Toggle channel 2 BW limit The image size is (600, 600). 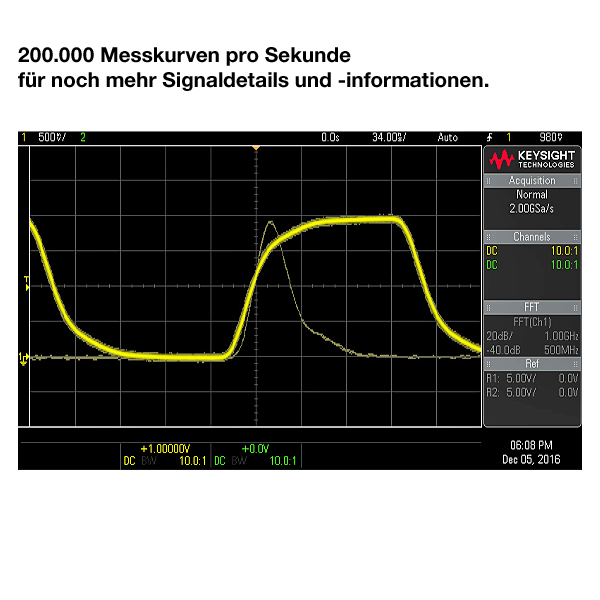[x=238, y=461]
